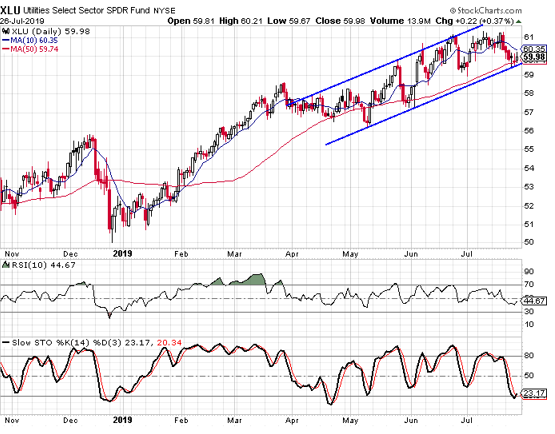Viewport: 555px width, 434px height.
Task: Click Mar on the price chart time axis
Action: click(234, 254)
